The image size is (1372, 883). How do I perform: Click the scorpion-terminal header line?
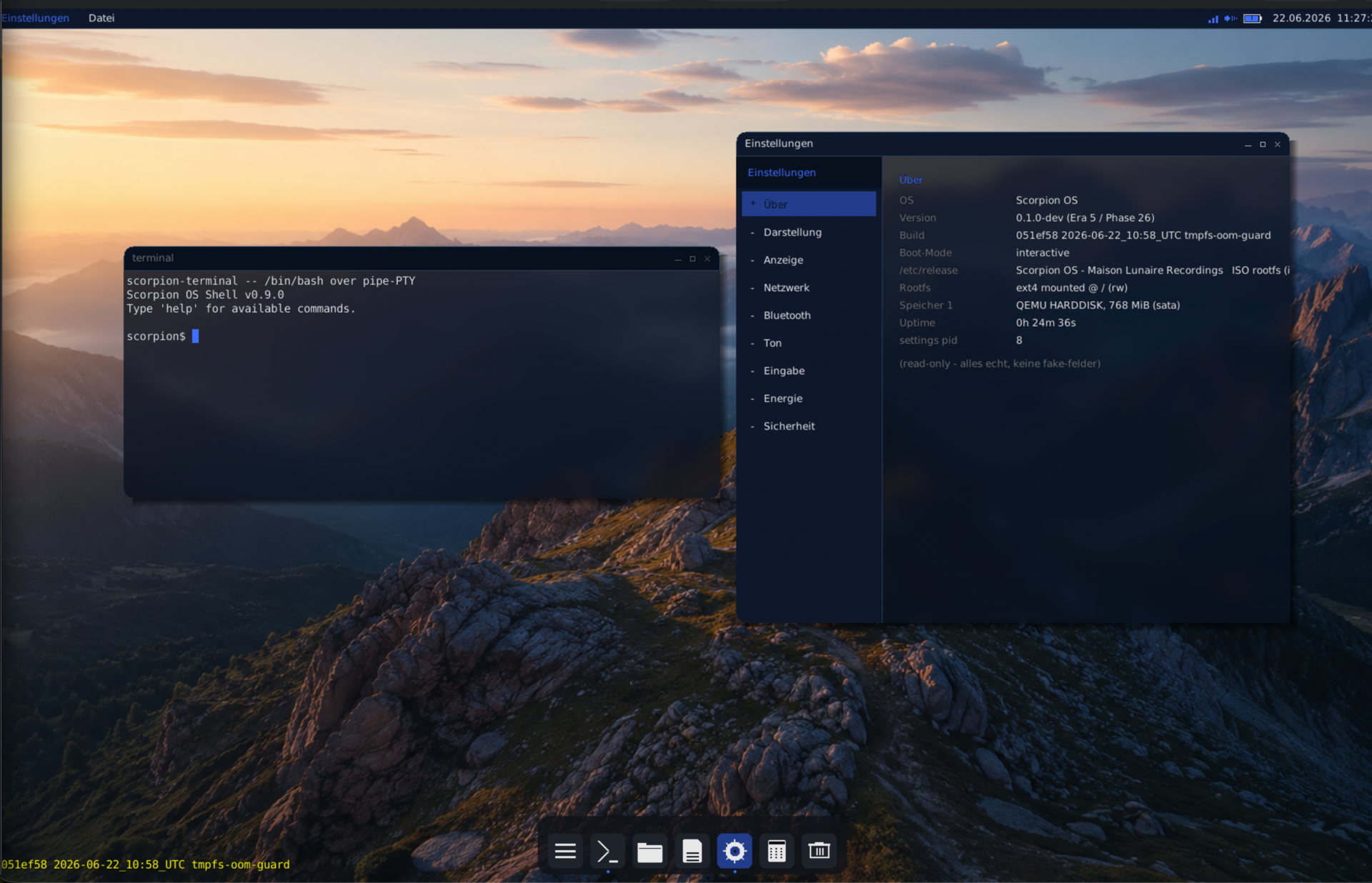tap(271, 281)
